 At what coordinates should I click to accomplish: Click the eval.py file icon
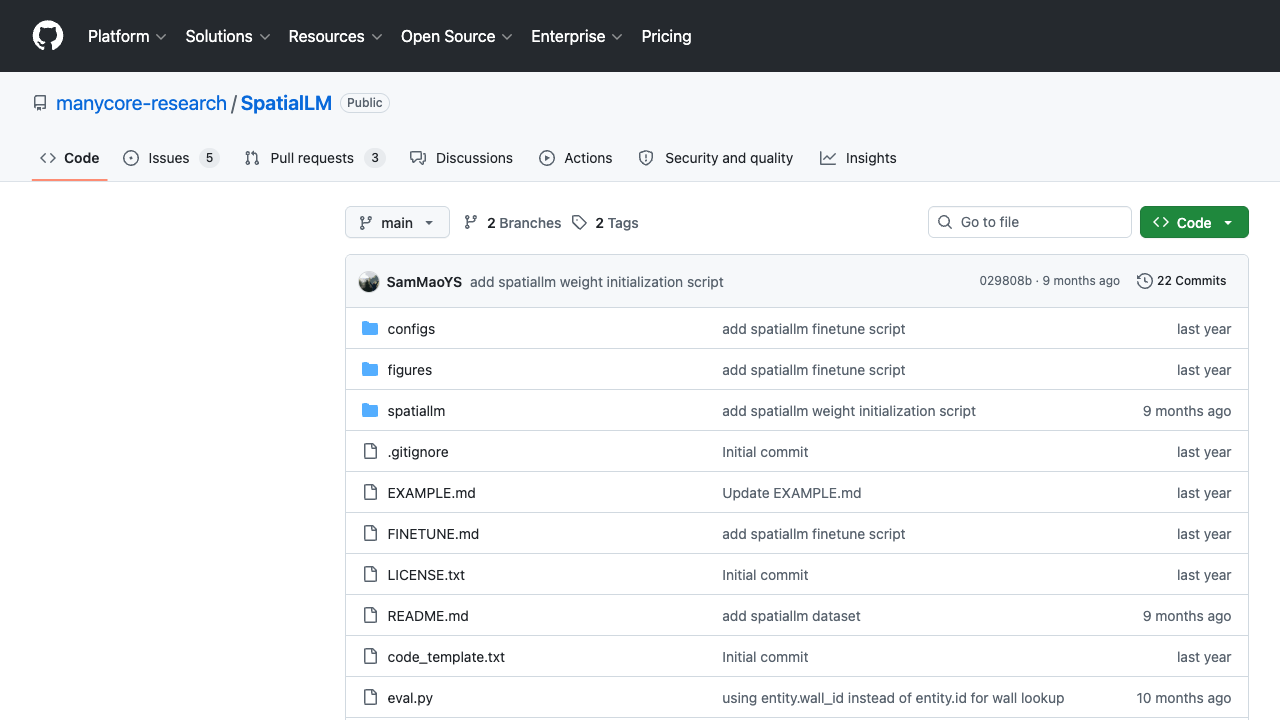point(370,698)
